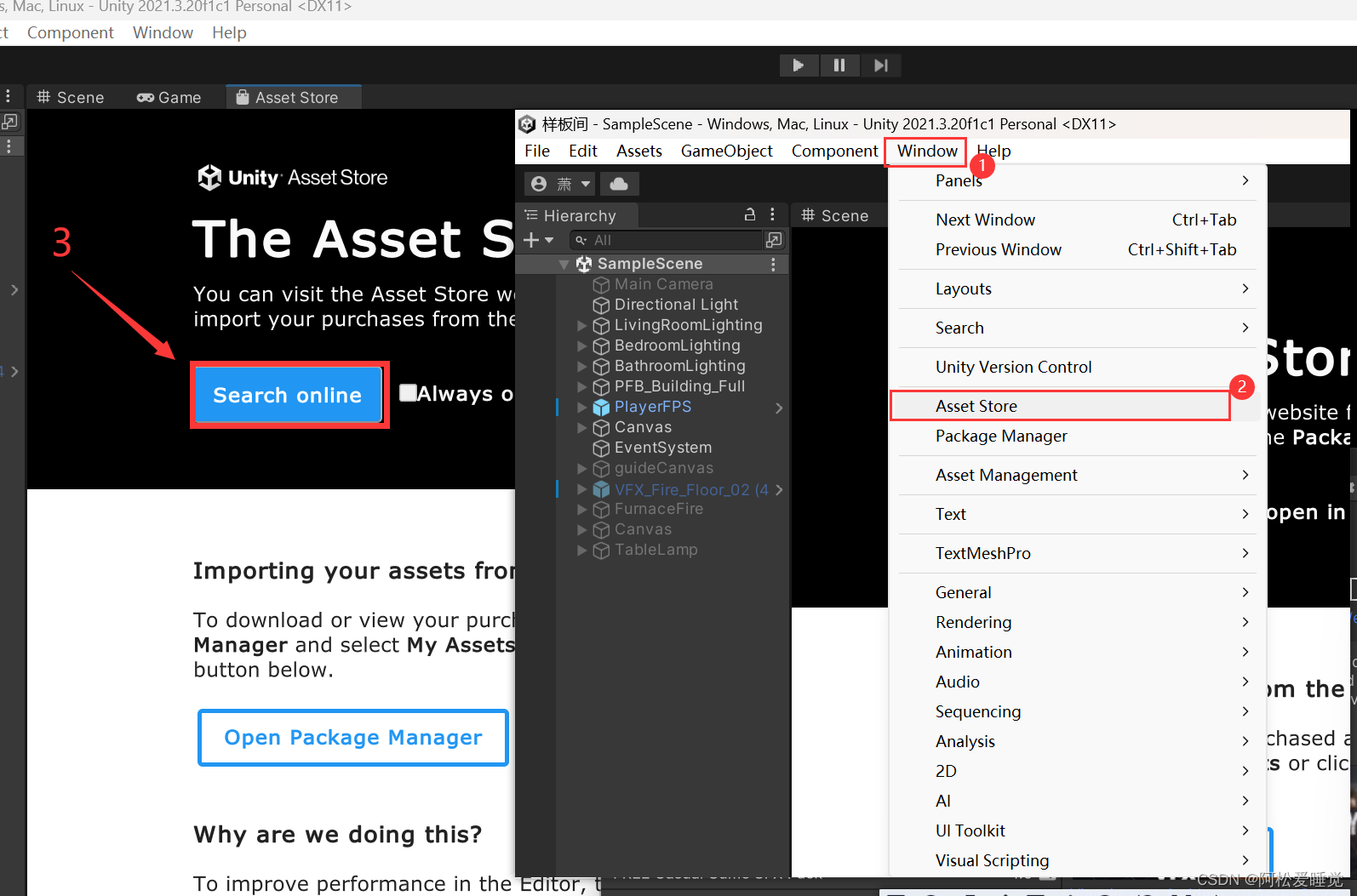1357x896 pixels.
Task: Select Scene tab in inner window
Action: click(x=835, y=215)
